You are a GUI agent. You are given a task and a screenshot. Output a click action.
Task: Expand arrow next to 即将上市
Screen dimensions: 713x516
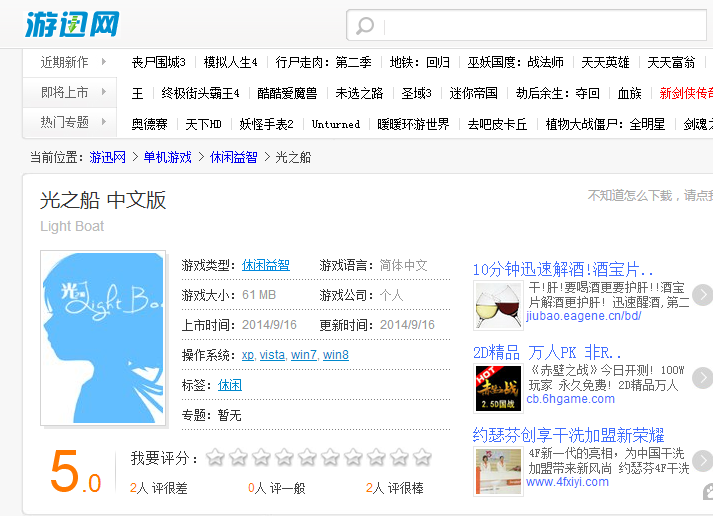point(104,92)
